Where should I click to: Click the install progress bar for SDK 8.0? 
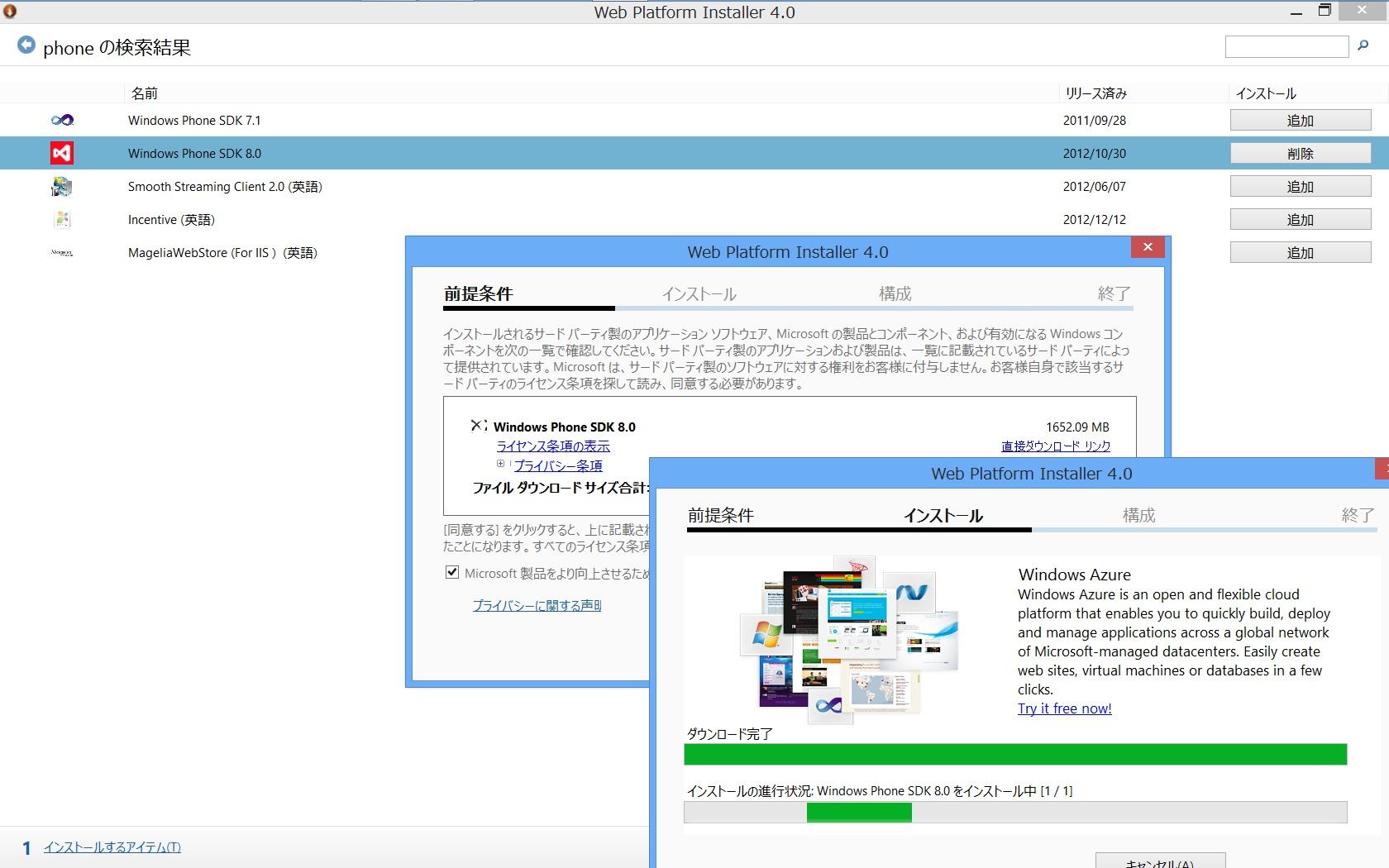click(x=1015, y=813)
